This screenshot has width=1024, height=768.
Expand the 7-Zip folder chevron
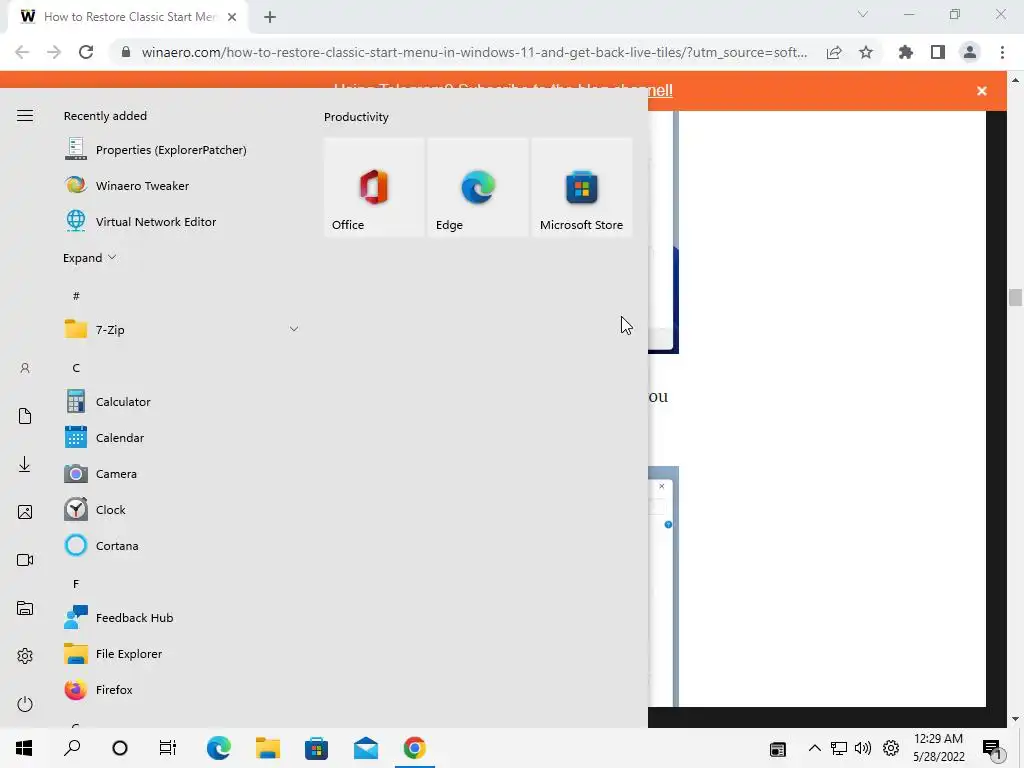(294, 329)
